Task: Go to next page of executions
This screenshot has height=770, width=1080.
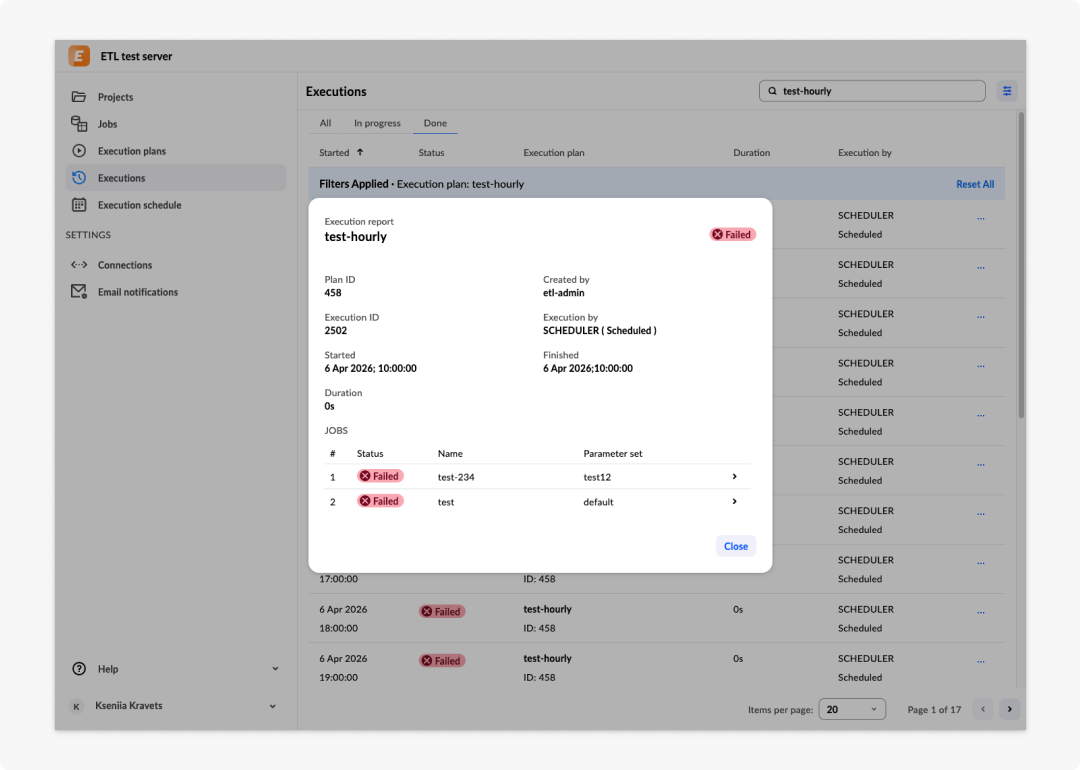Action: (x=1010, y=709)
